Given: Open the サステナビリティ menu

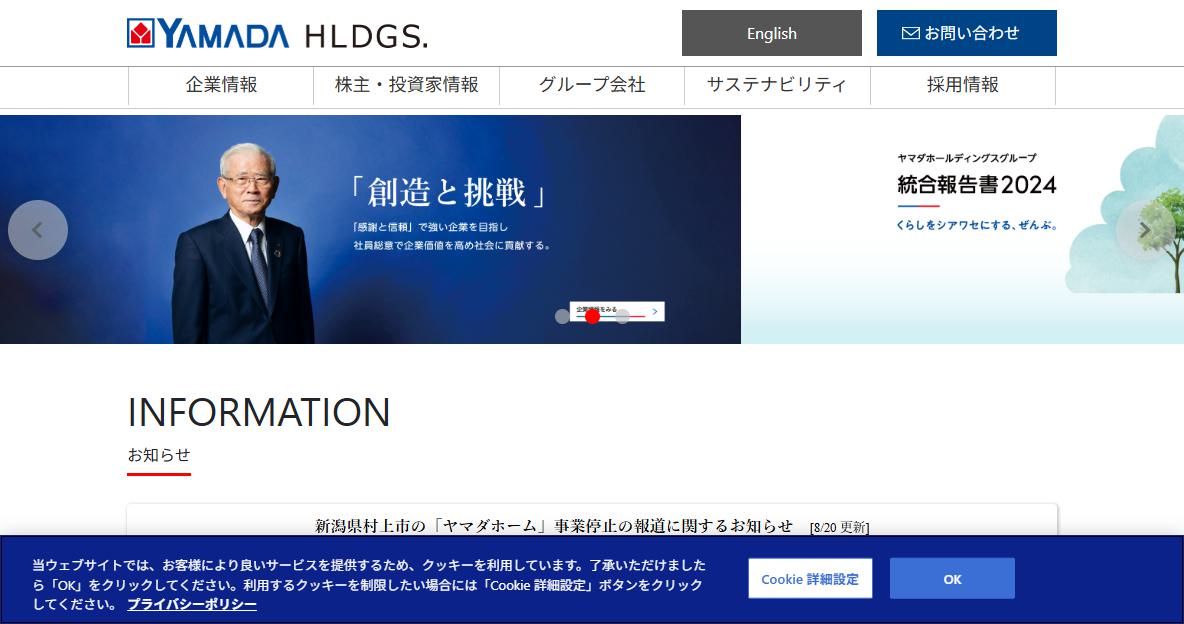Looking at the screenshot, I should [x=777, y=85].
